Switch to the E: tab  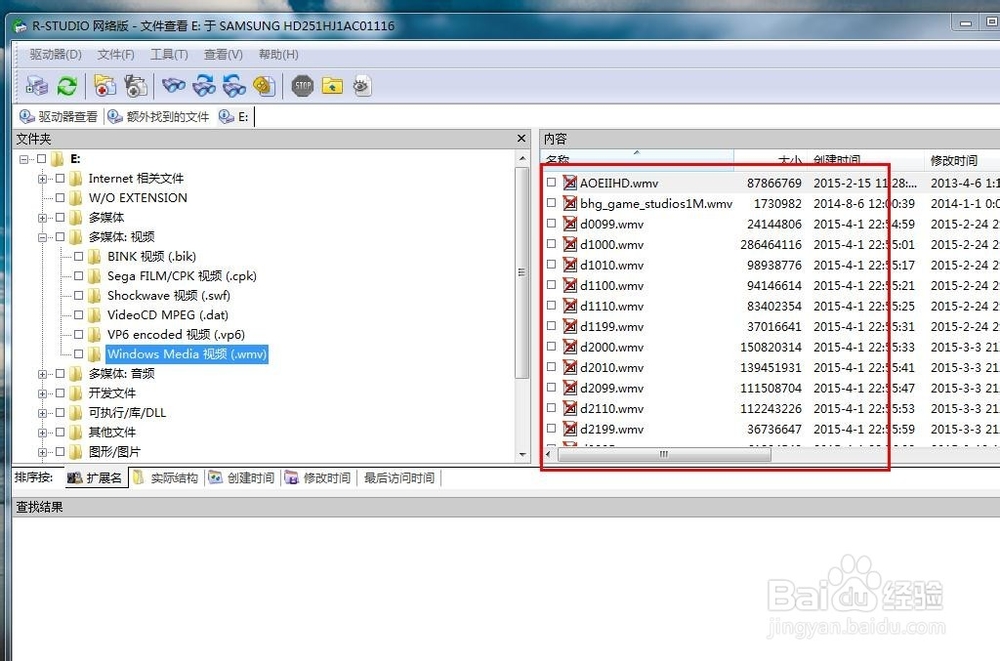coord(234,117)
